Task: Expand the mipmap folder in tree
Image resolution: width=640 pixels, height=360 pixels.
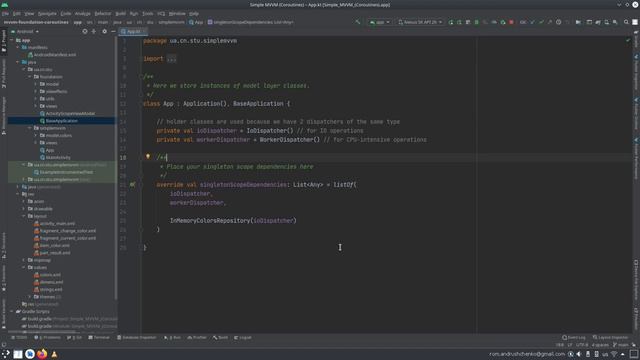Action: 24,260
